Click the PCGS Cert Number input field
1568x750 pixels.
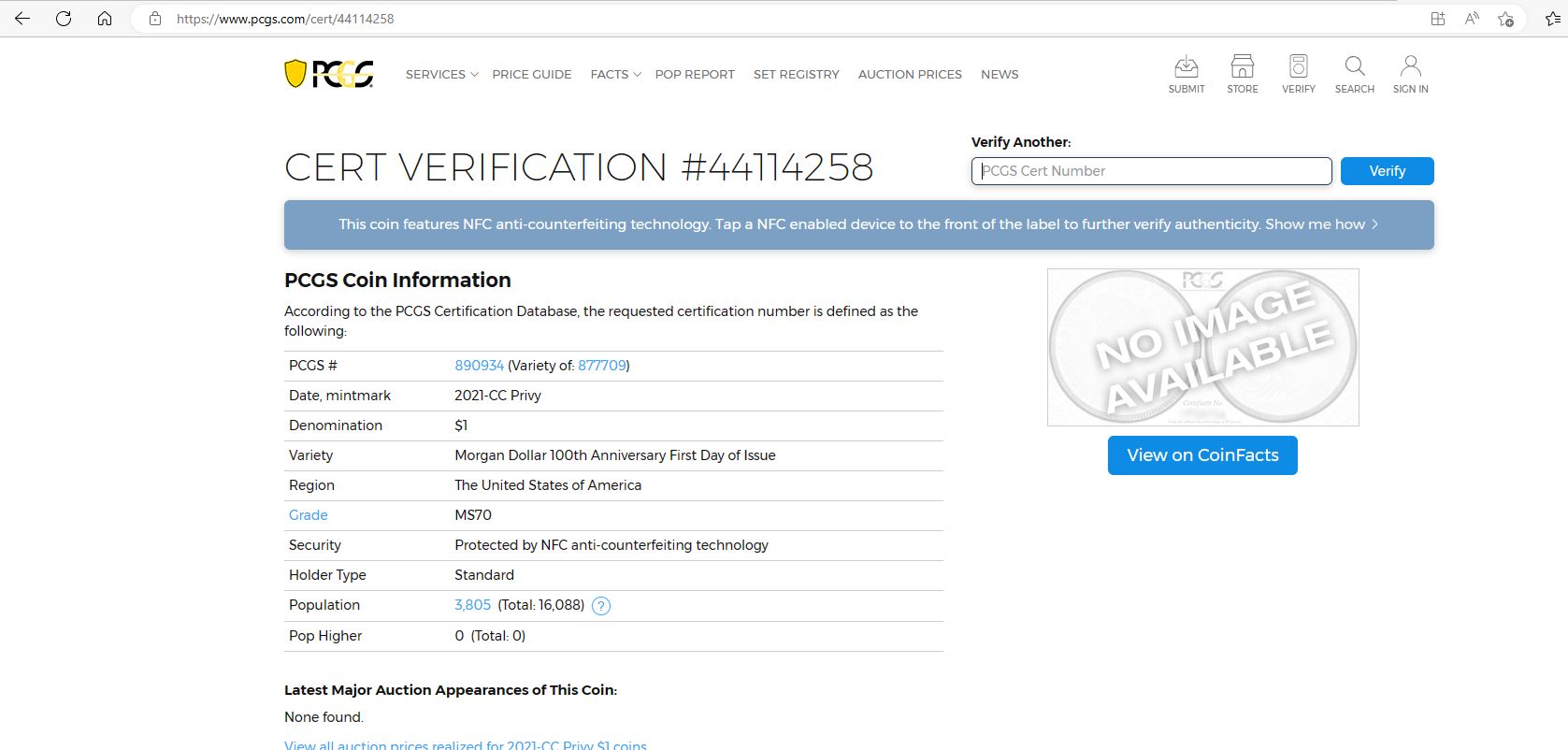click(x=1152, y=171)
